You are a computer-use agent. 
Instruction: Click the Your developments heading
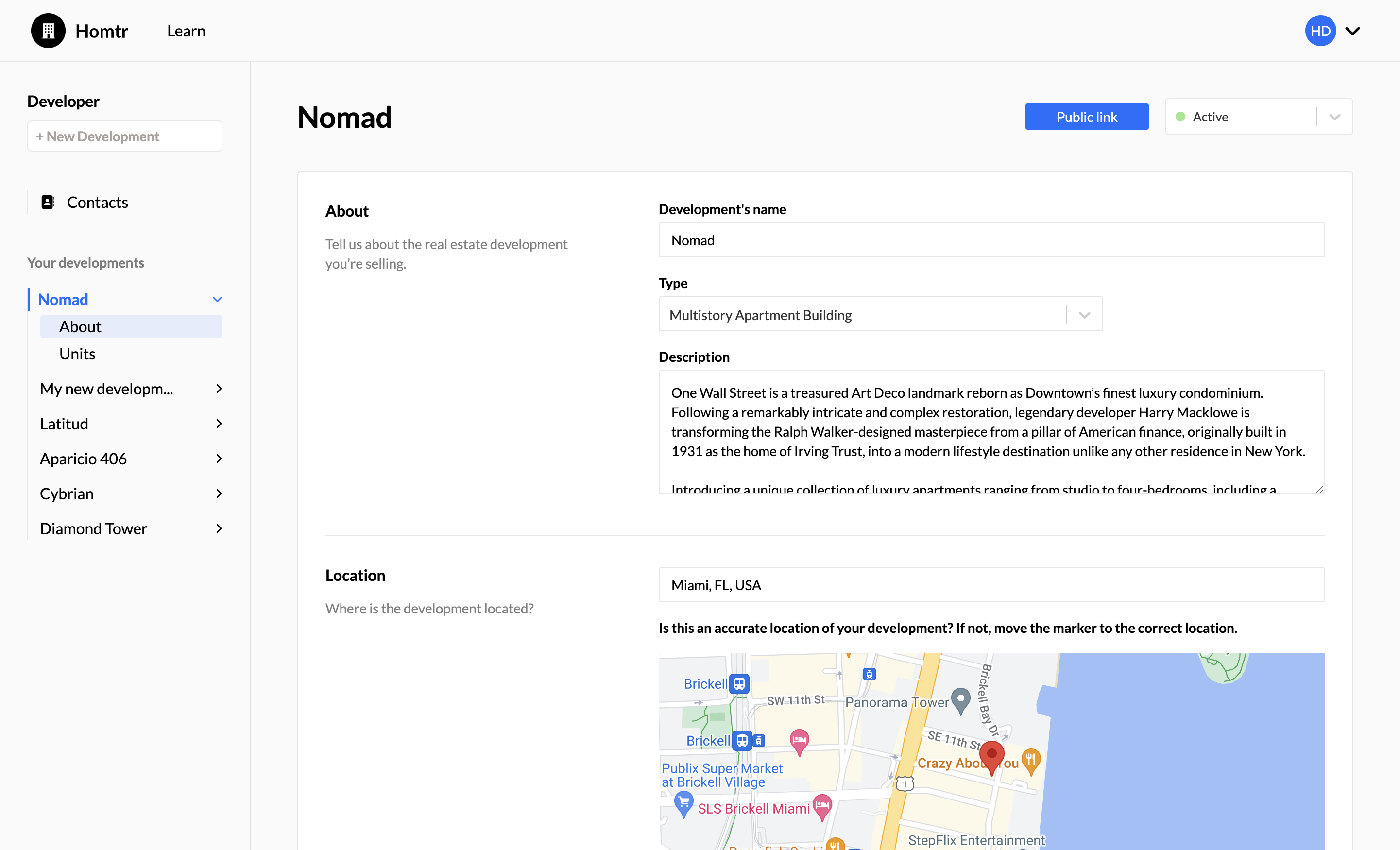pos(86,262)
